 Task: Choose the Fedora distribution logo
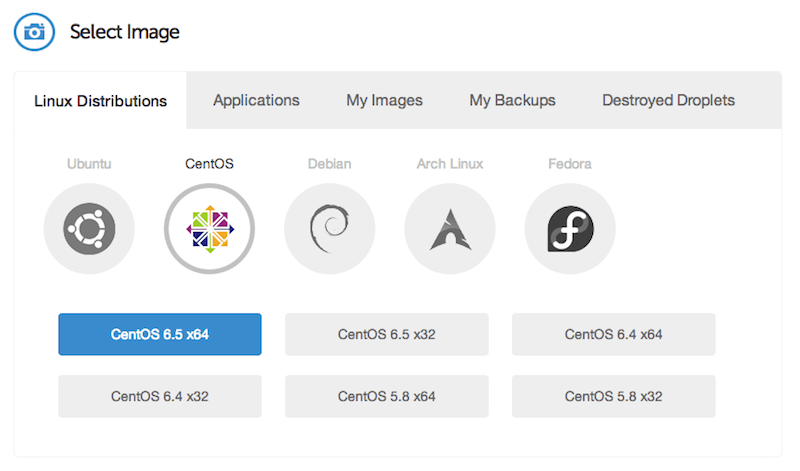tap(570, 230)
